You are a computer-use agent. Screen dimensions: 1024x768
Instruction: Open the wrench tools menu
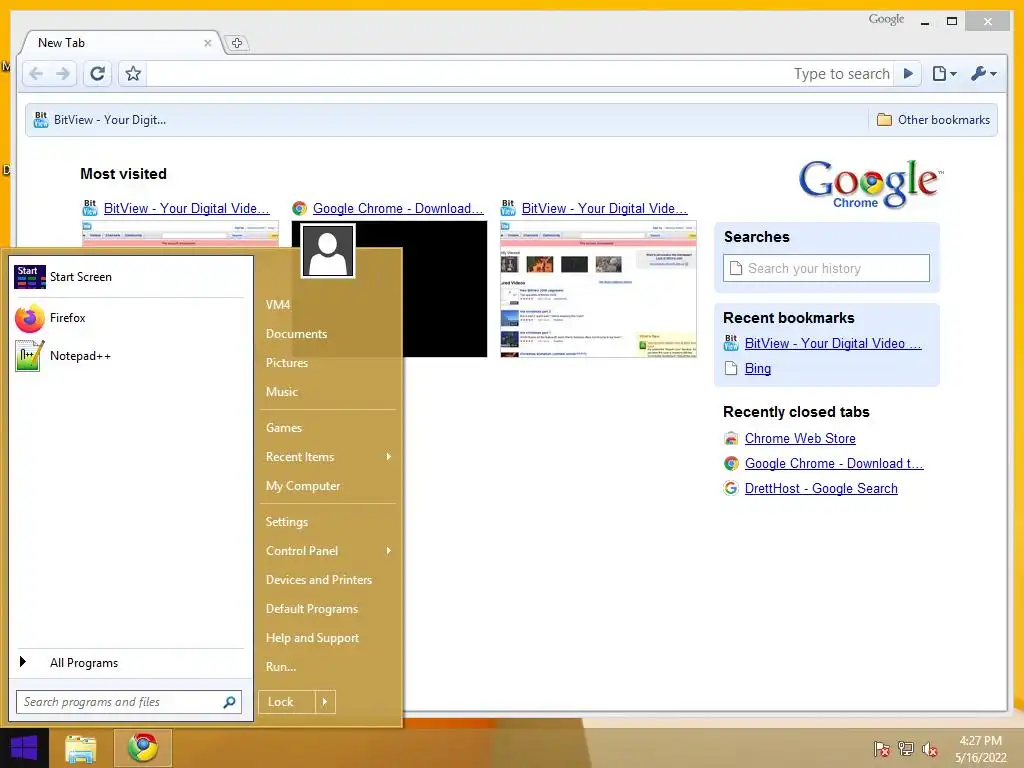pyautogui.click(x=984, y=74)
